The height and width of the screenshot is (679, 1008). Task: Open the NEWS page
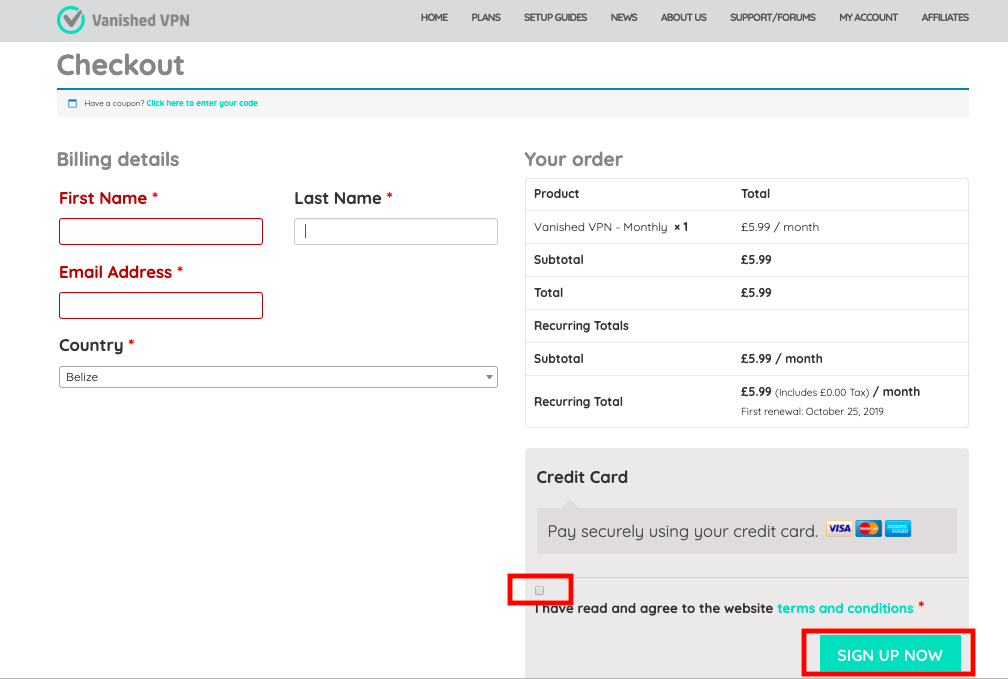point(624,17)
